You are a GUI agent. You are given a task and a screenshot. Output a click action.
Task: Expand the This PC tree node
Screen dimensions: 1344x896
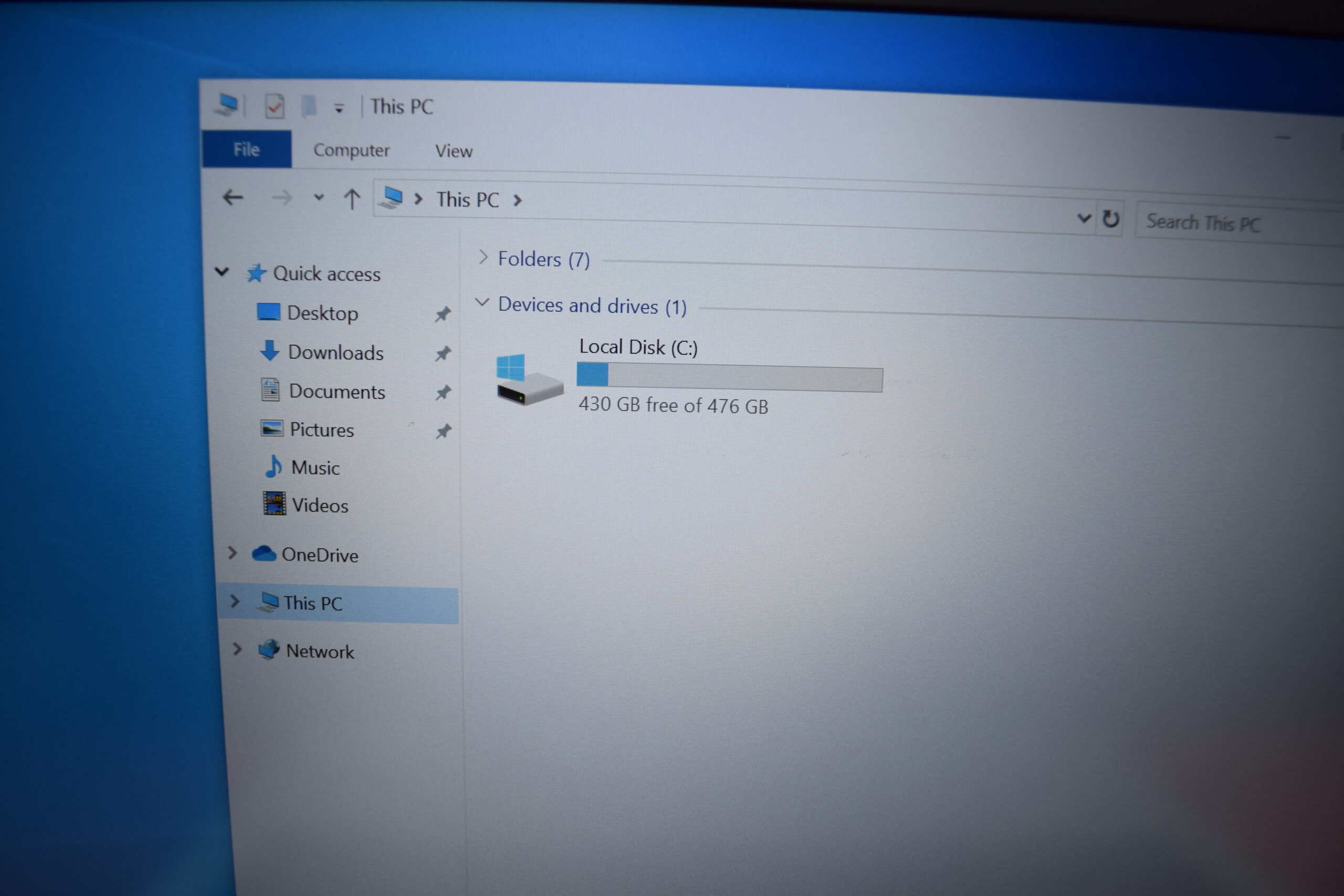[x=234, y=601]
